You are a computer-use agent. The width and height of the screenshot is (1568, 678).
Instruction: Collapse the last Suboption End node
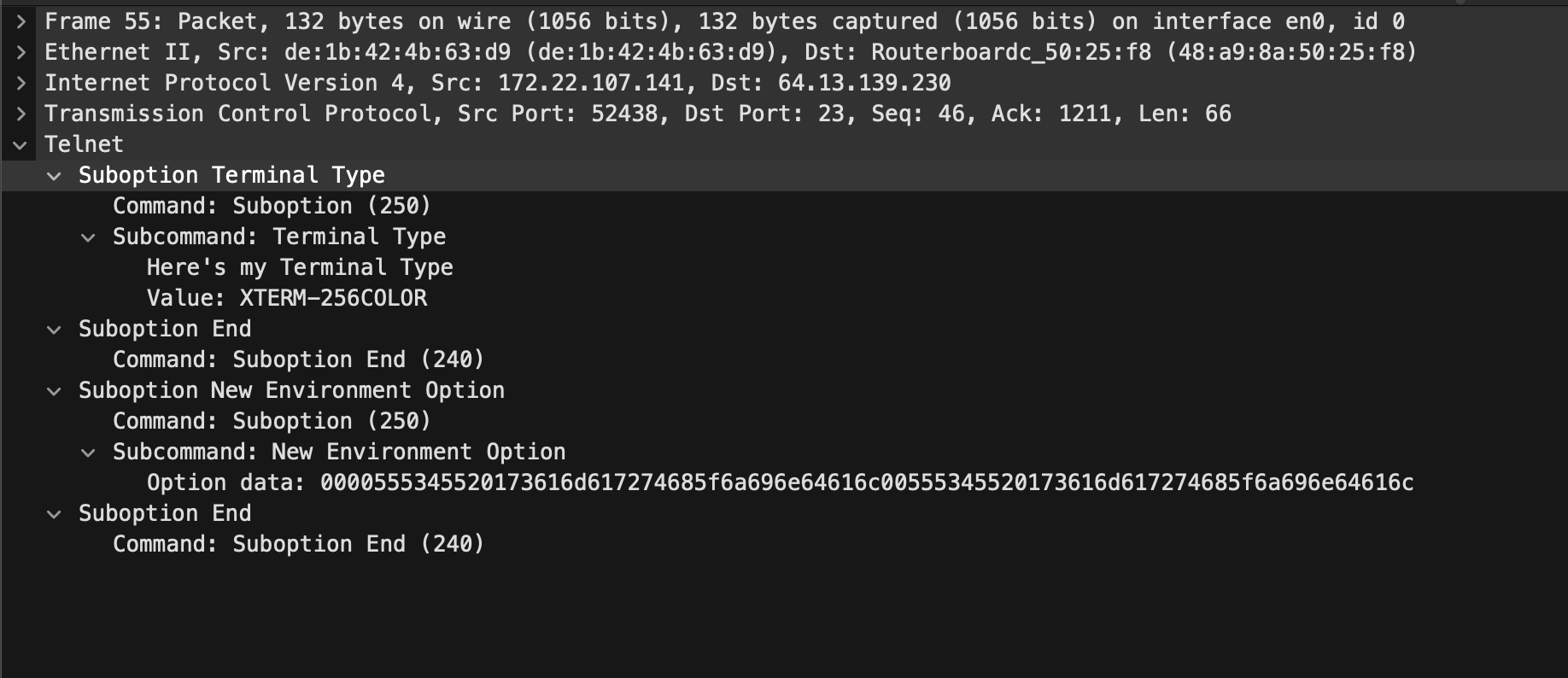click(55, 514)
